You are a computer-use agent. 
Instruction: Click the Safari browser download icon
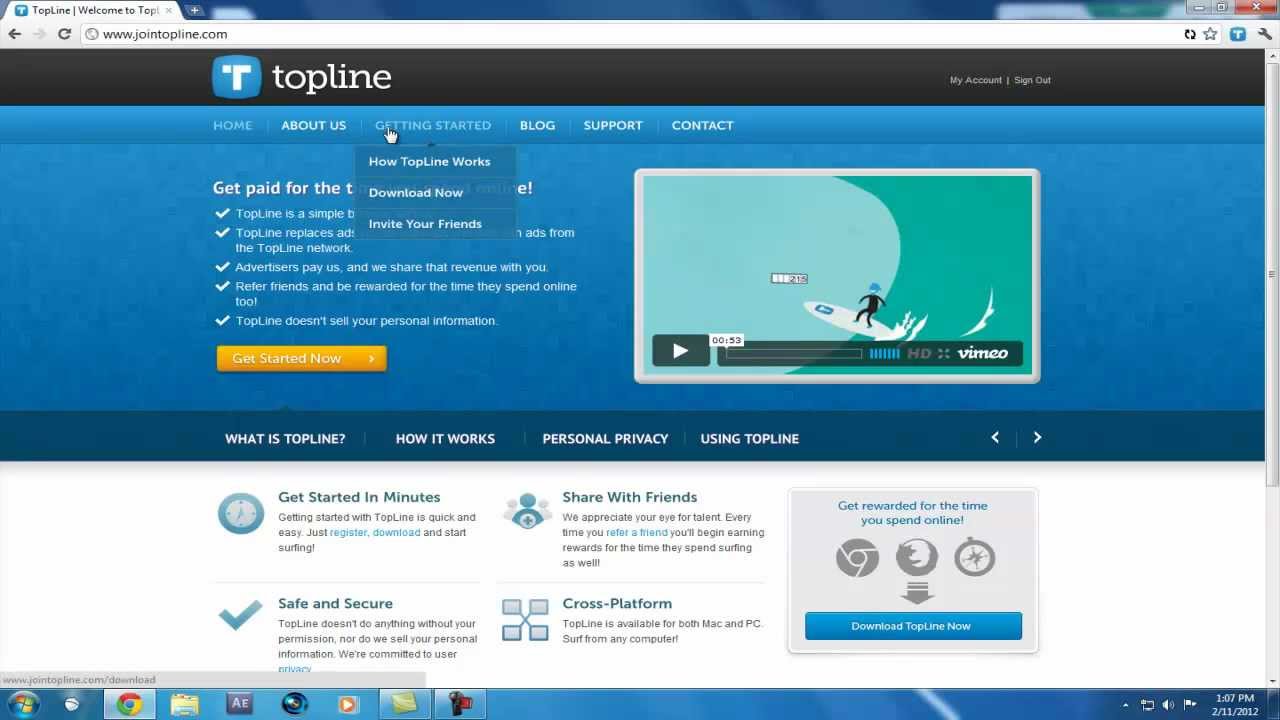point(974,557)
